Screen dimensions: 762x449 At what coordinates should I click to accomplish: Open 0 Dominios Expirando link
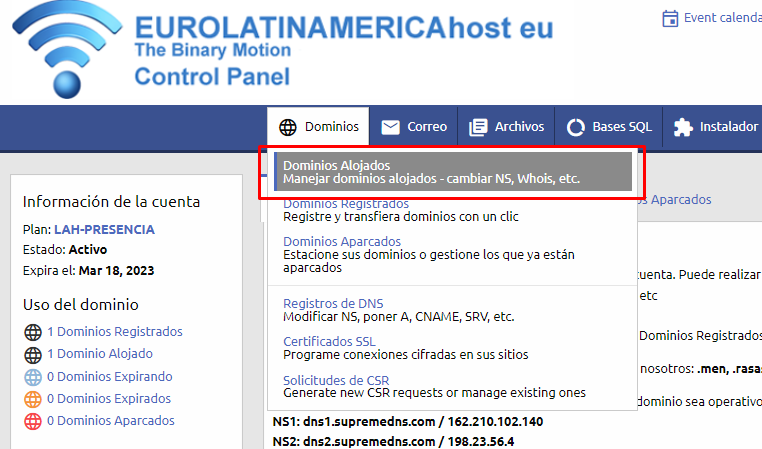pyautogui.click(x=110, y=377)
